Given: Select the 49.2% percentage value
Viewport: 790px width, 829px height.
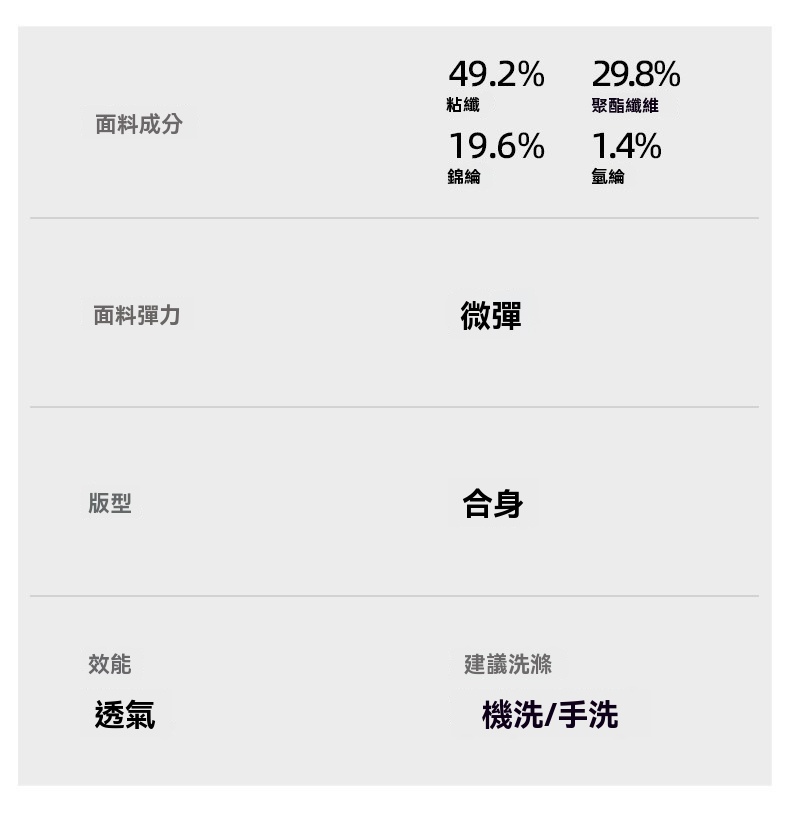Looking at the screenshot, I should pos(496,74).
